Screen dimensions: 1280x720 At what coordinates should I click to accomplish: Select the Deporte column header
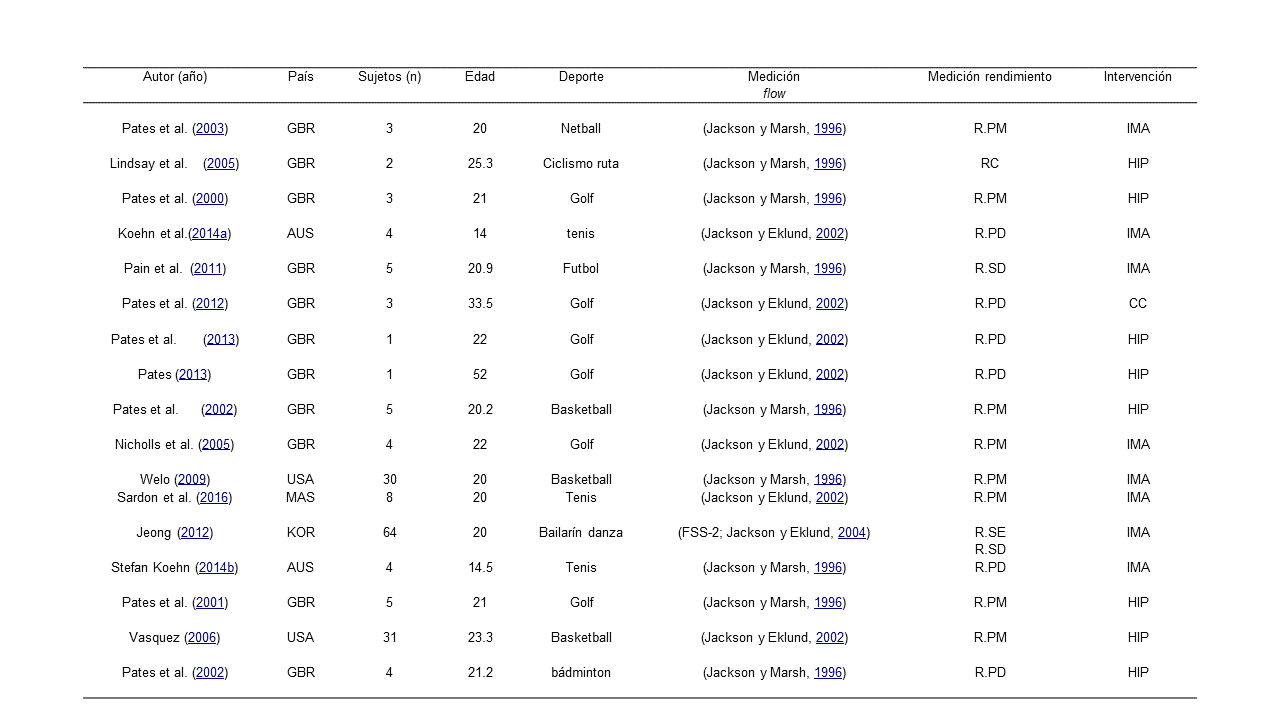(x=581, y=77)
